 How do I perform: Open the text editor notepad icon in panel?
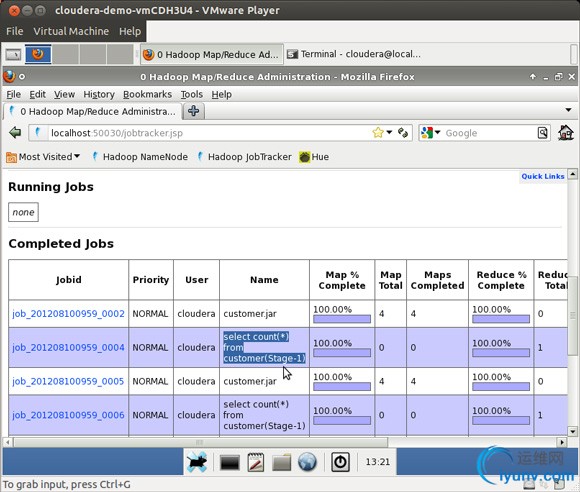click(x=256, y=462)
